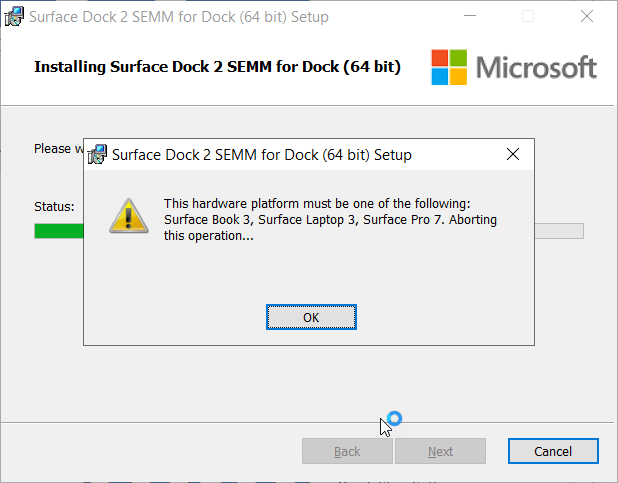Click the main window's title bar text

(180, 16)
